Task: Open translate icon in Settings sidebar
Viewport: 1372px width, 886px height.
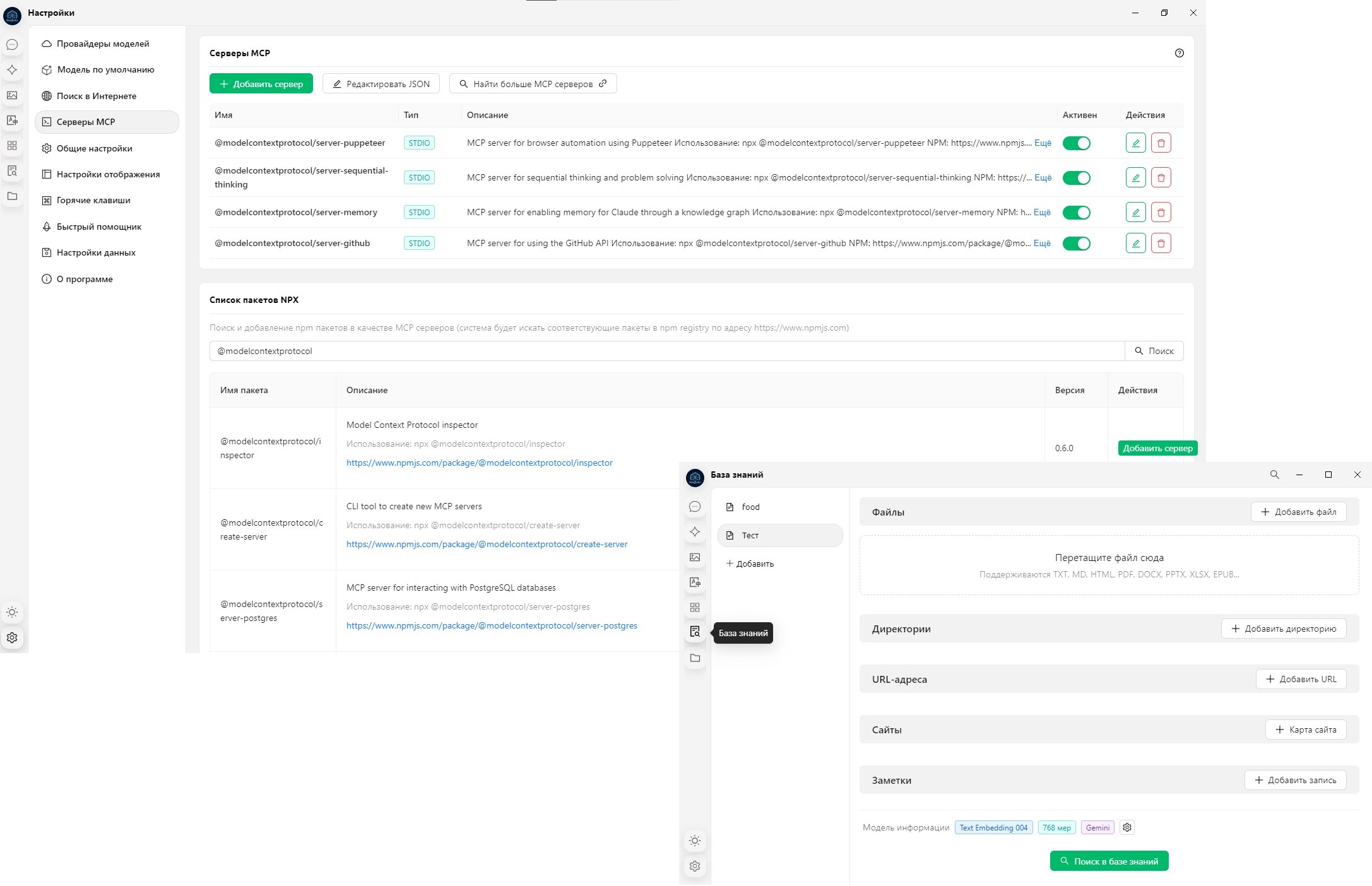Action: coord(12,121)
